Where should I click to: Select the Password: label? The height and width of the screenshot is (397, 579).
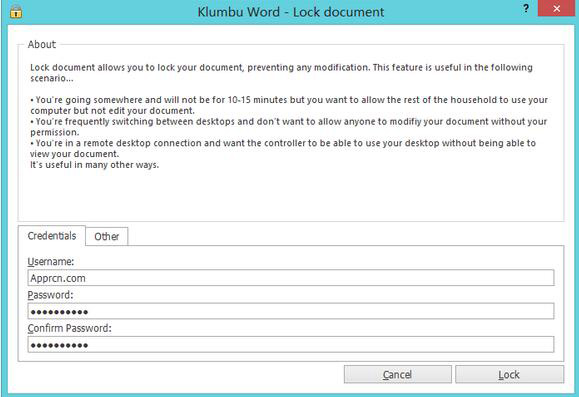[x=51, y=295]
